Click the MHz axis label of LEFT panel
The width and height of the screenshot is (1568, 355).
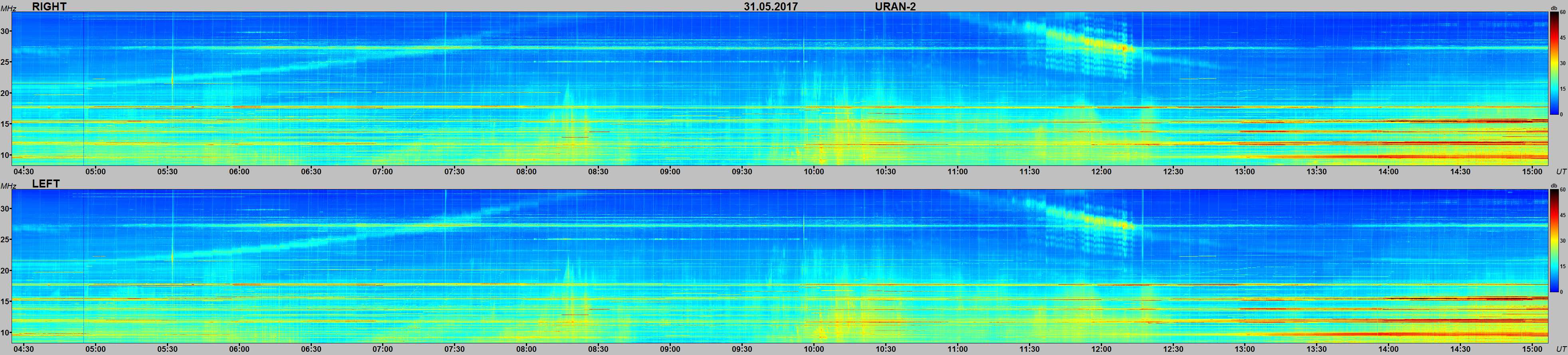pos(8,186)
